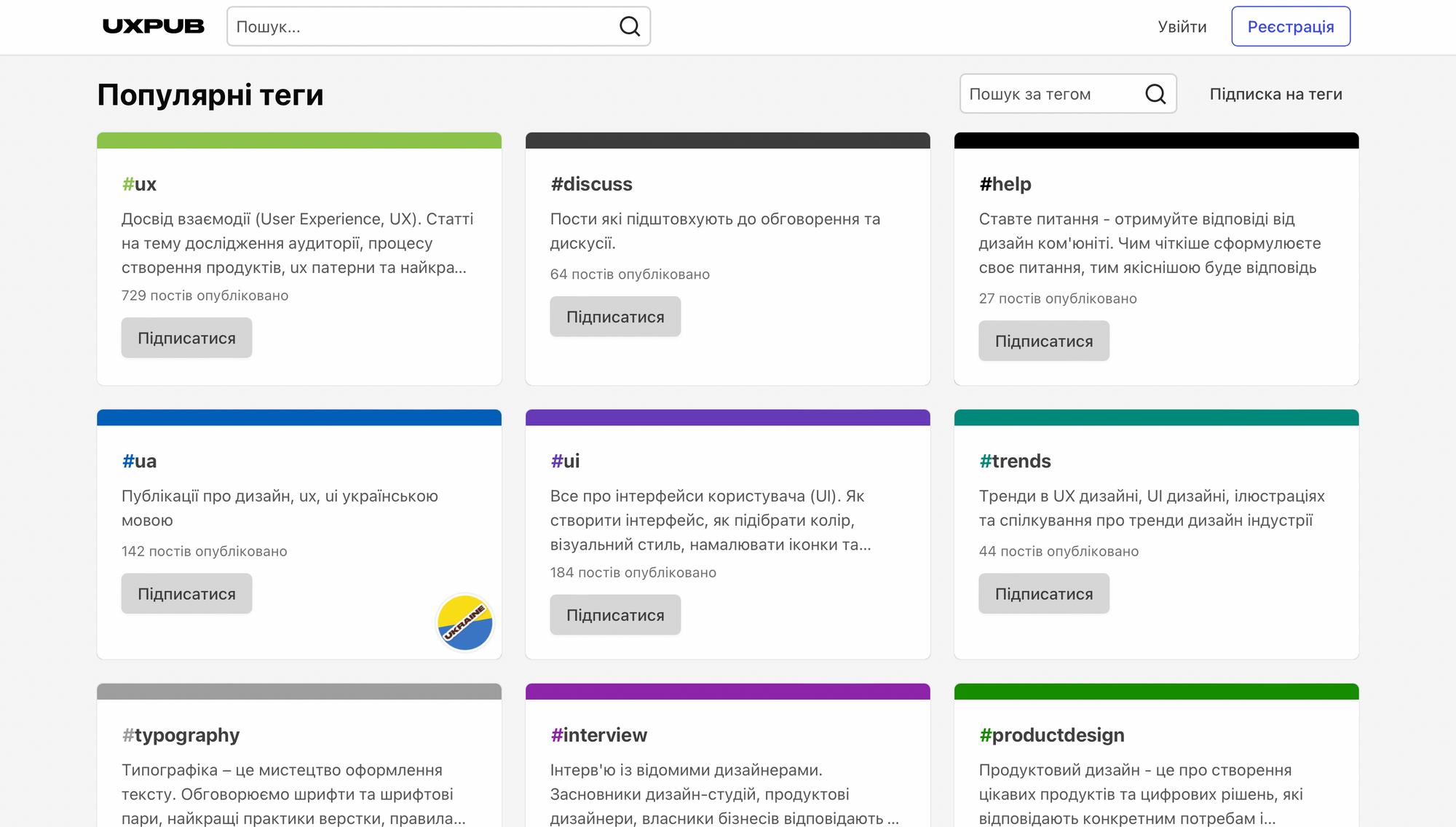The image size is (1456, 827).
Task: Subscribe to the #help tag
Action: 1043,341
